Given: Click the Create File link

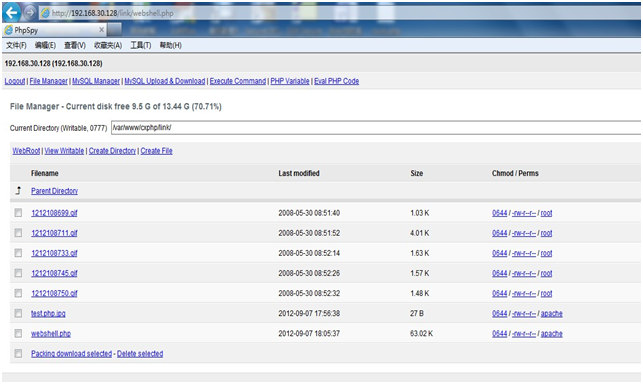Looking at the screenshot, I should 156,151.
